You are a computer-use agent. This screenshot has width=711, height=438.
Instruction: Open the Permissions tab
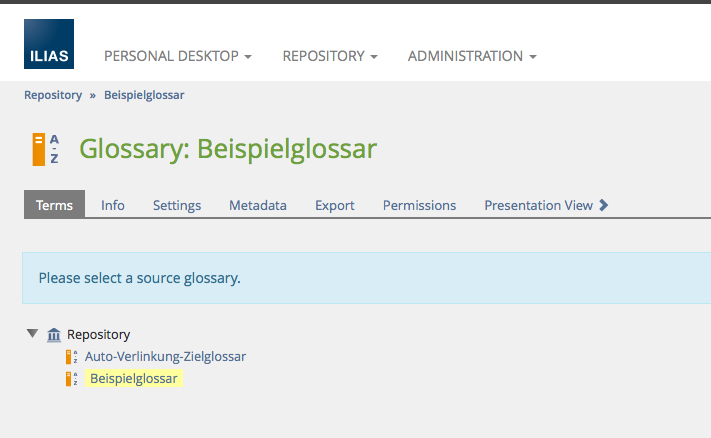pyautogui.click(x=419, y=205)
